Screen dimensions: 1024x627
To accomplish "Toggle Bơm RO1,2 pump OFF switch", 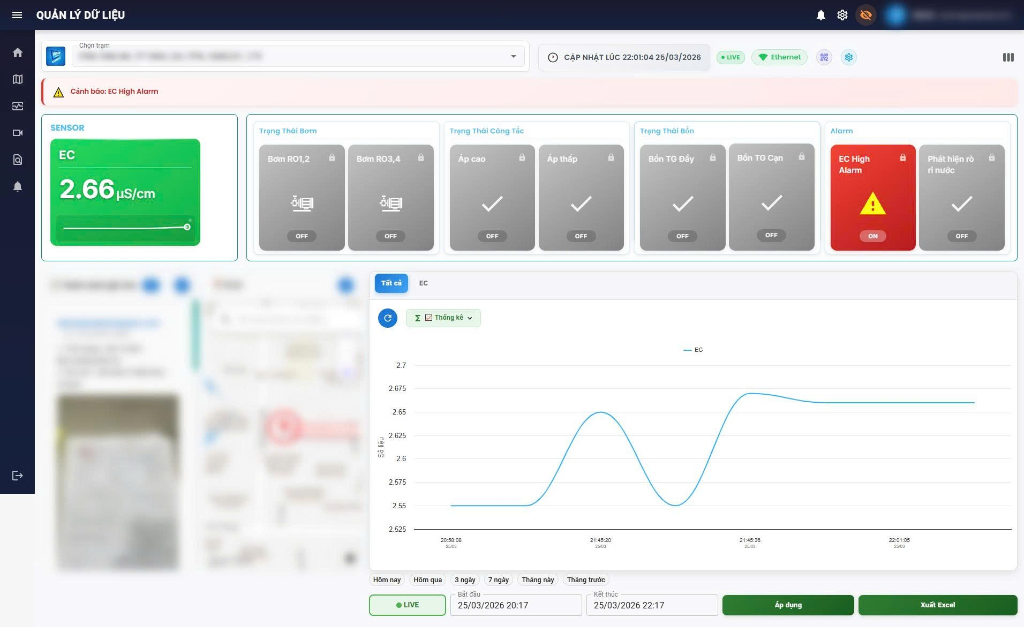I will (x=301, y=236).
